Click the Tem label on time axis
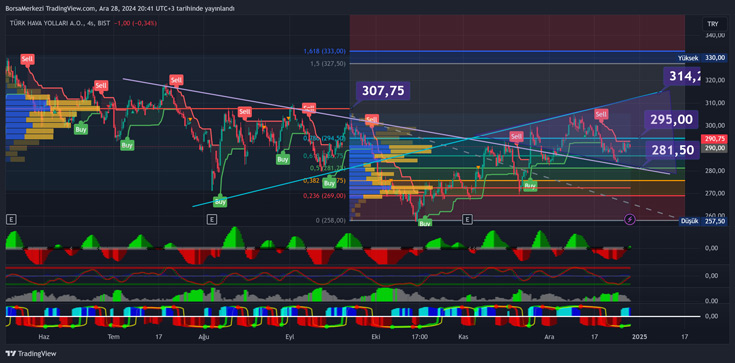 coord(114,336)
